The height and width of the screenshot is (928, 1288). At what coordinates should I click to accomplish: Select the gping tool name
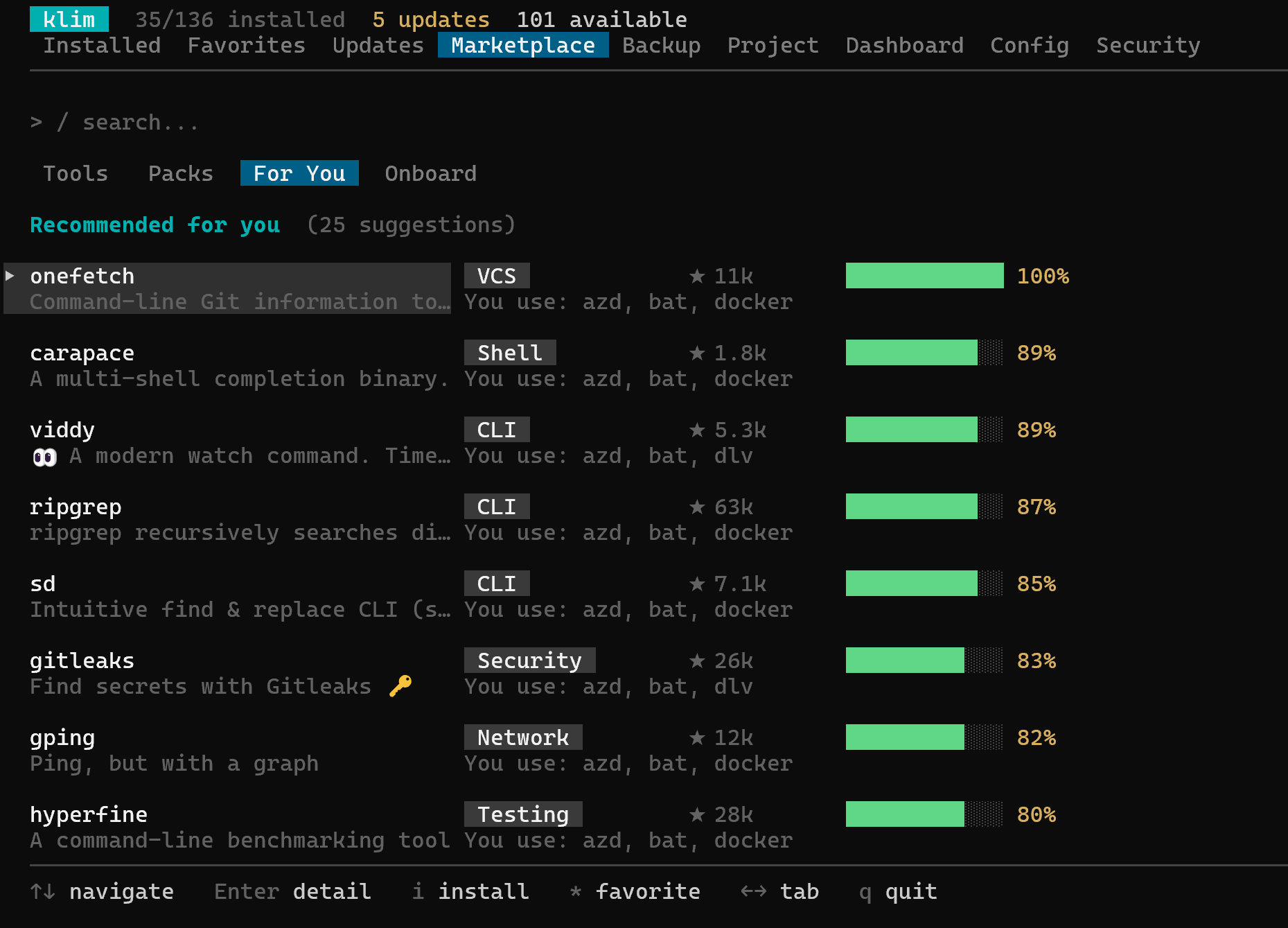[x=62, y=738]
